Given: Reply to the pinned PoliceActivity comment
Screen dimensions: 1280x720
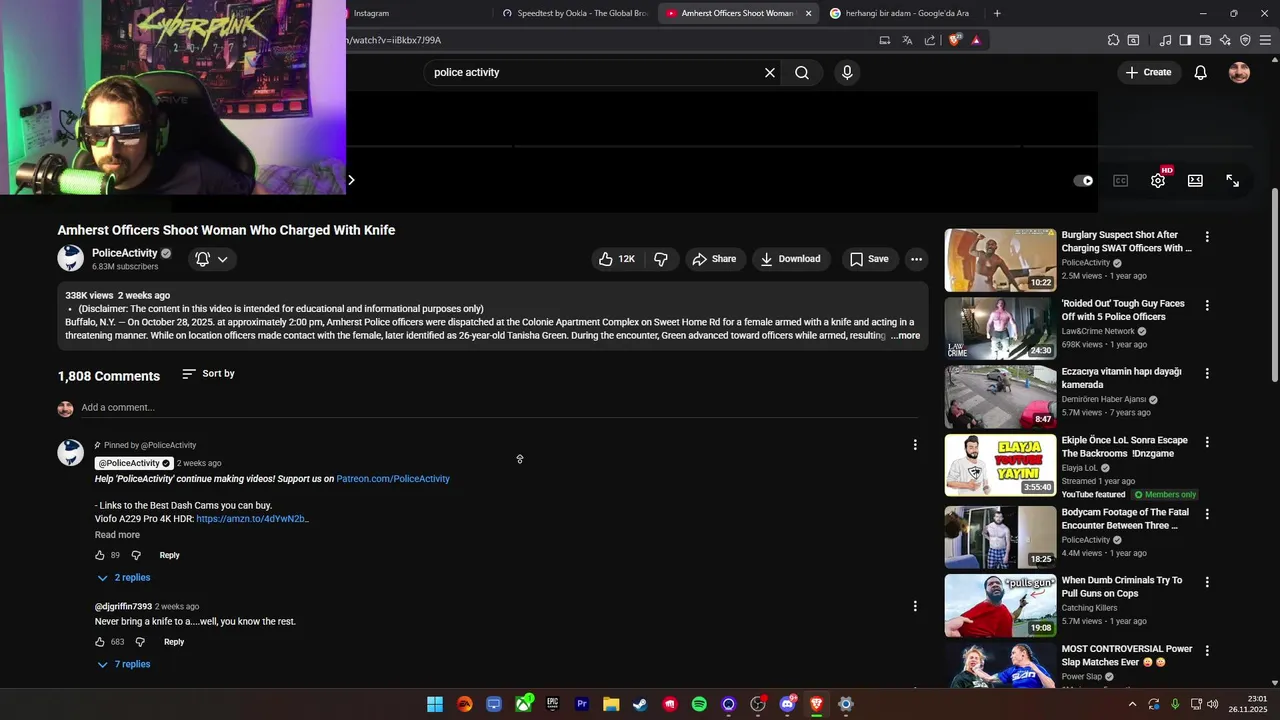Looking at the screenshot, I should (x=170, y=555).
